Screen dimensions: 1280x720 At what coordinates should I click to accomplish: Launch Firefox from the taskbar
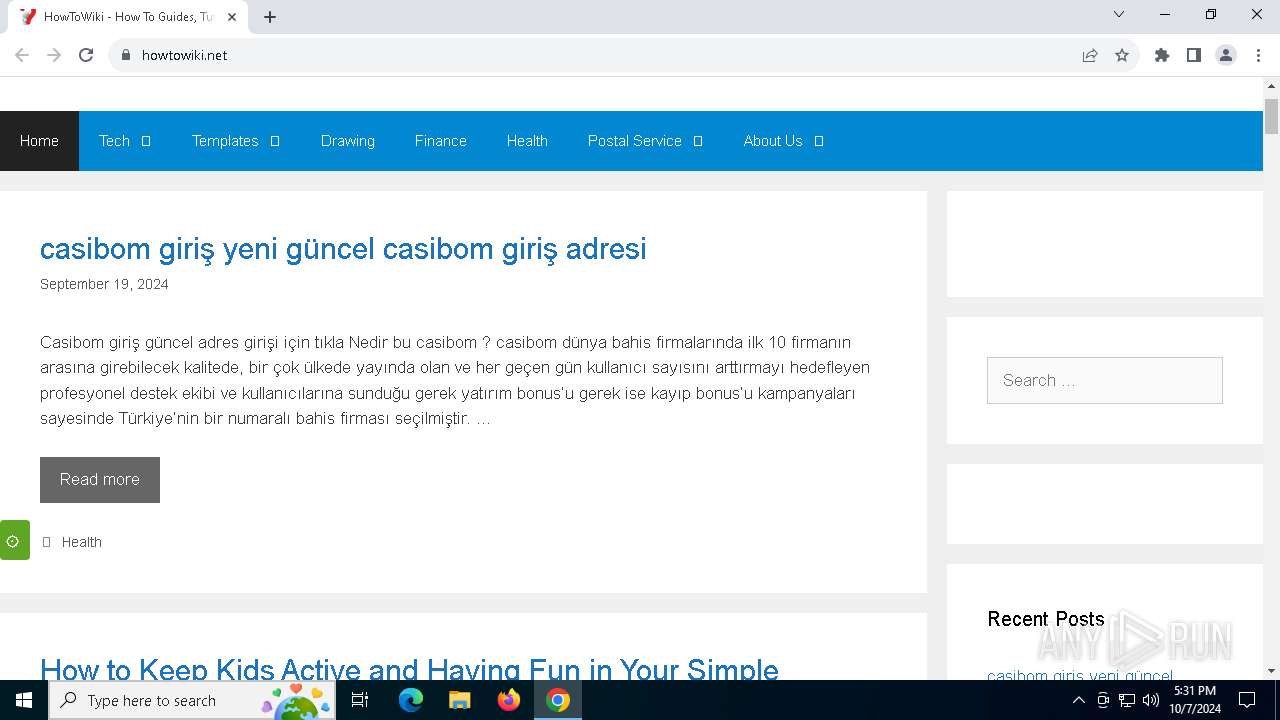(509, 700)
